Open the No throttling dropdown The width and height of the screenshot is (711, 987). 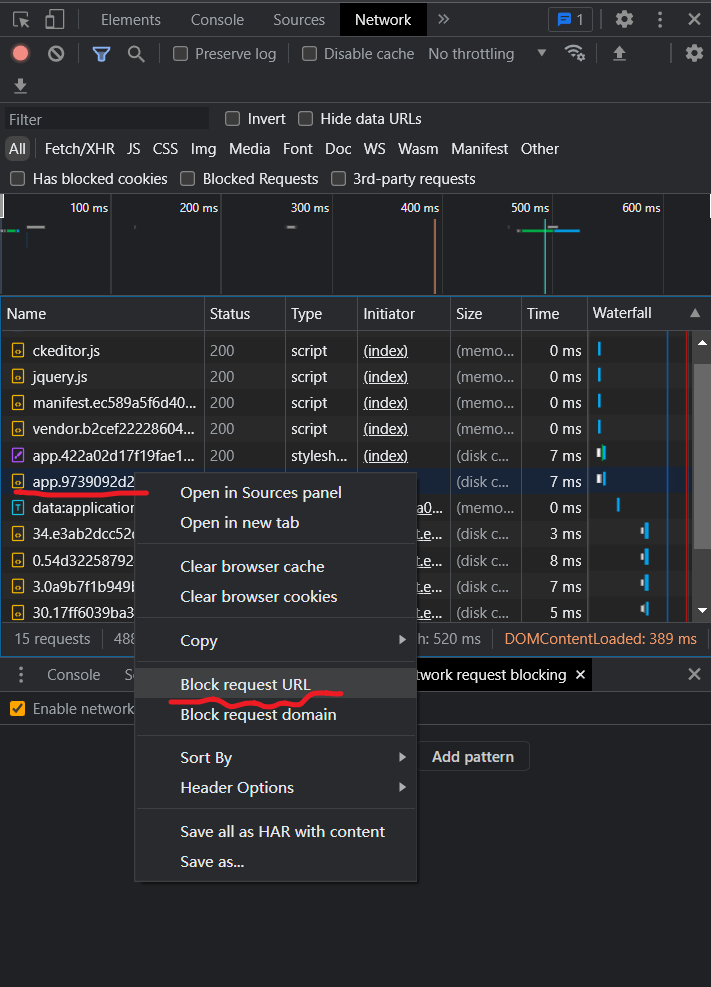[487, 54]
